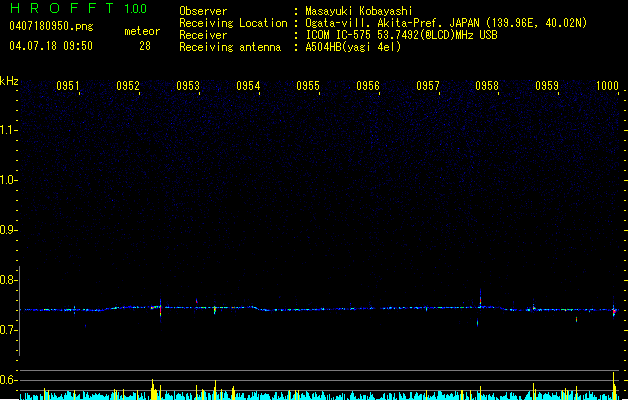Click the A504HB(yagi 4el) antenna text
The image size is (629, 400).
pyautogui.click(x=353, y=47)
